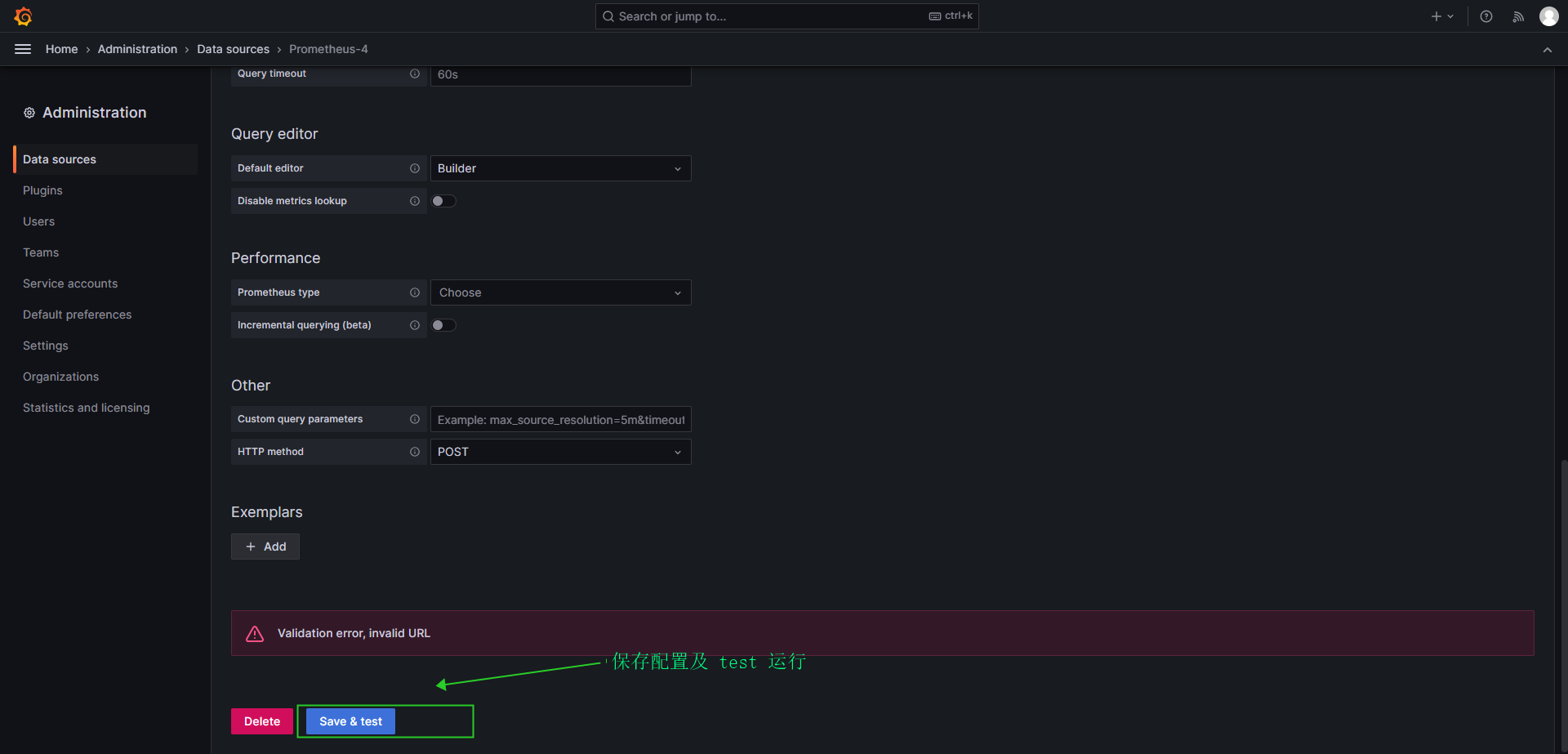Open the user profile avatar
The image size is (1568, 754).
pyautogui.click(x=1548, y=16)
